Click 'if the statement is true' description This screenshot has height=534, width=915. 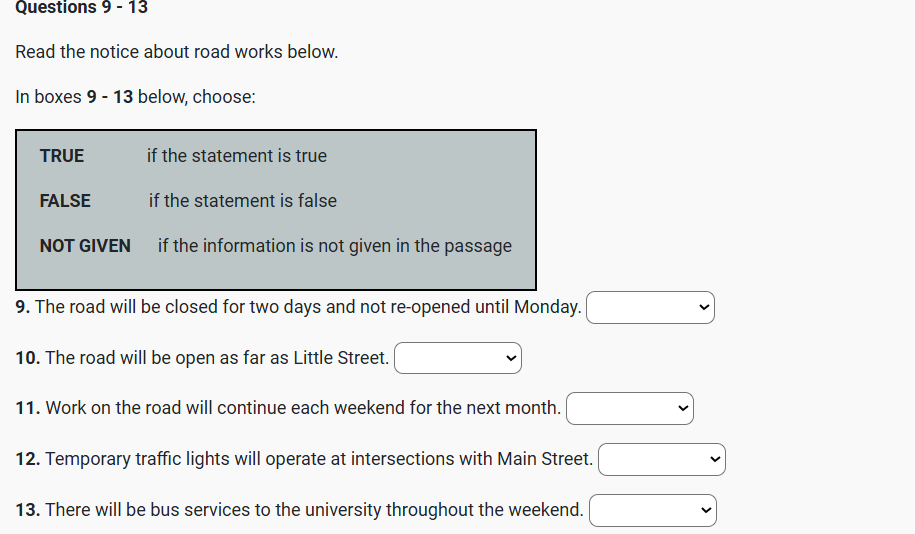tap(237, 156)
